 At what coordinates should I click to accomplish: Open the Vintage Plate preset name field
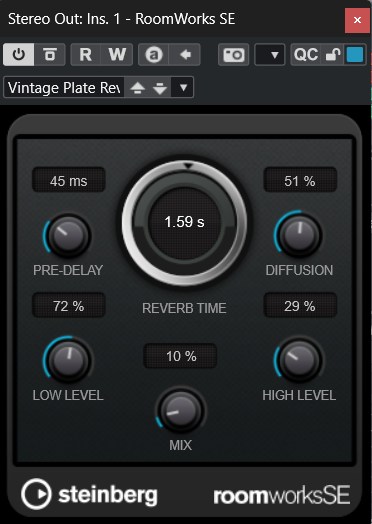[x=64, y=88]
